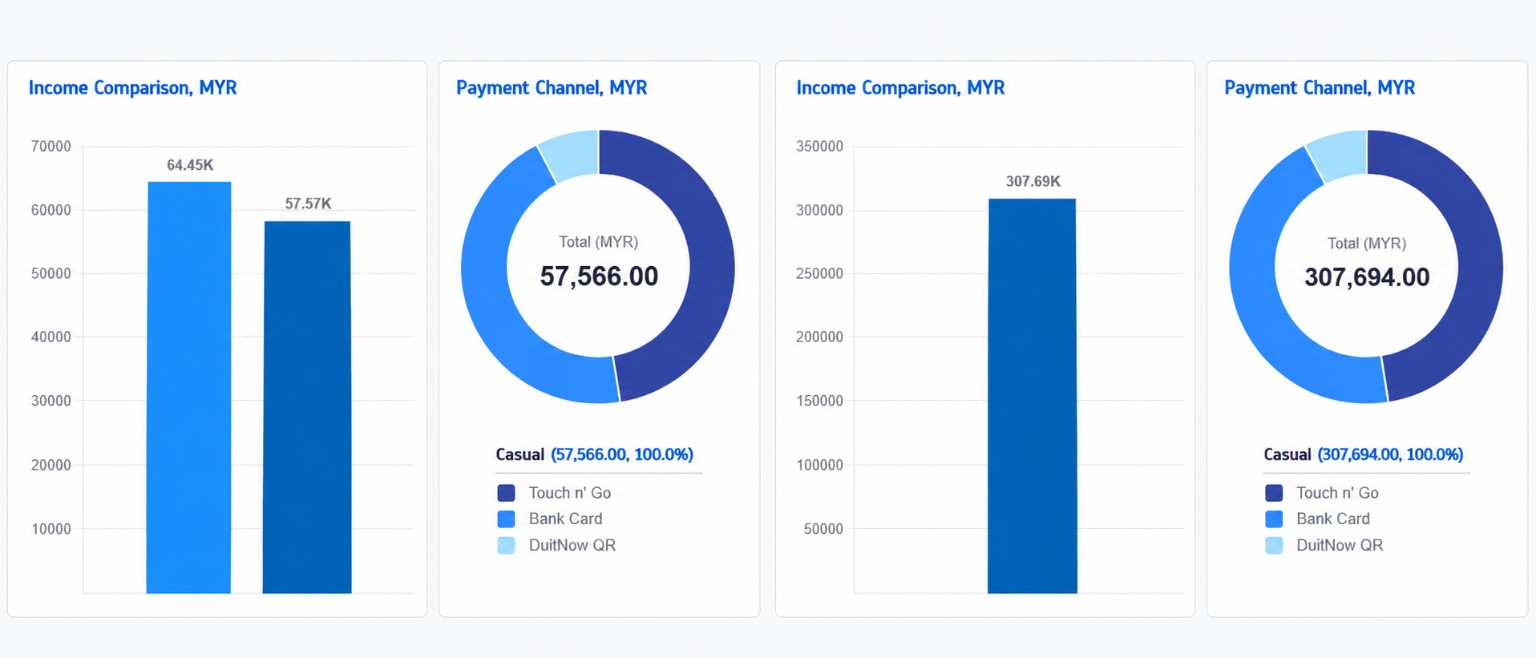Click the 307,694.00 total value

(x=1367, y=277)
